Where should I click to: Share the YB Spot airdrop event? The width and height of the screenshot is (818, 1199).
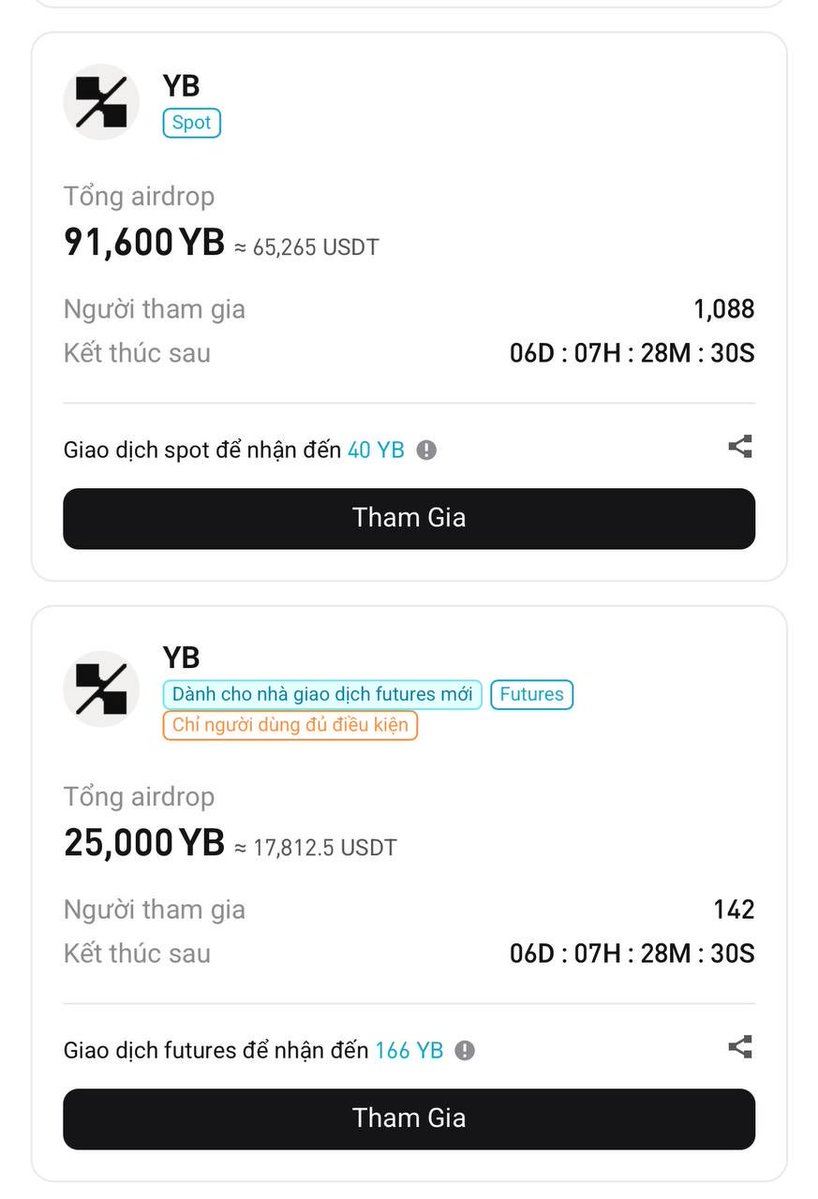pos(740,447)
